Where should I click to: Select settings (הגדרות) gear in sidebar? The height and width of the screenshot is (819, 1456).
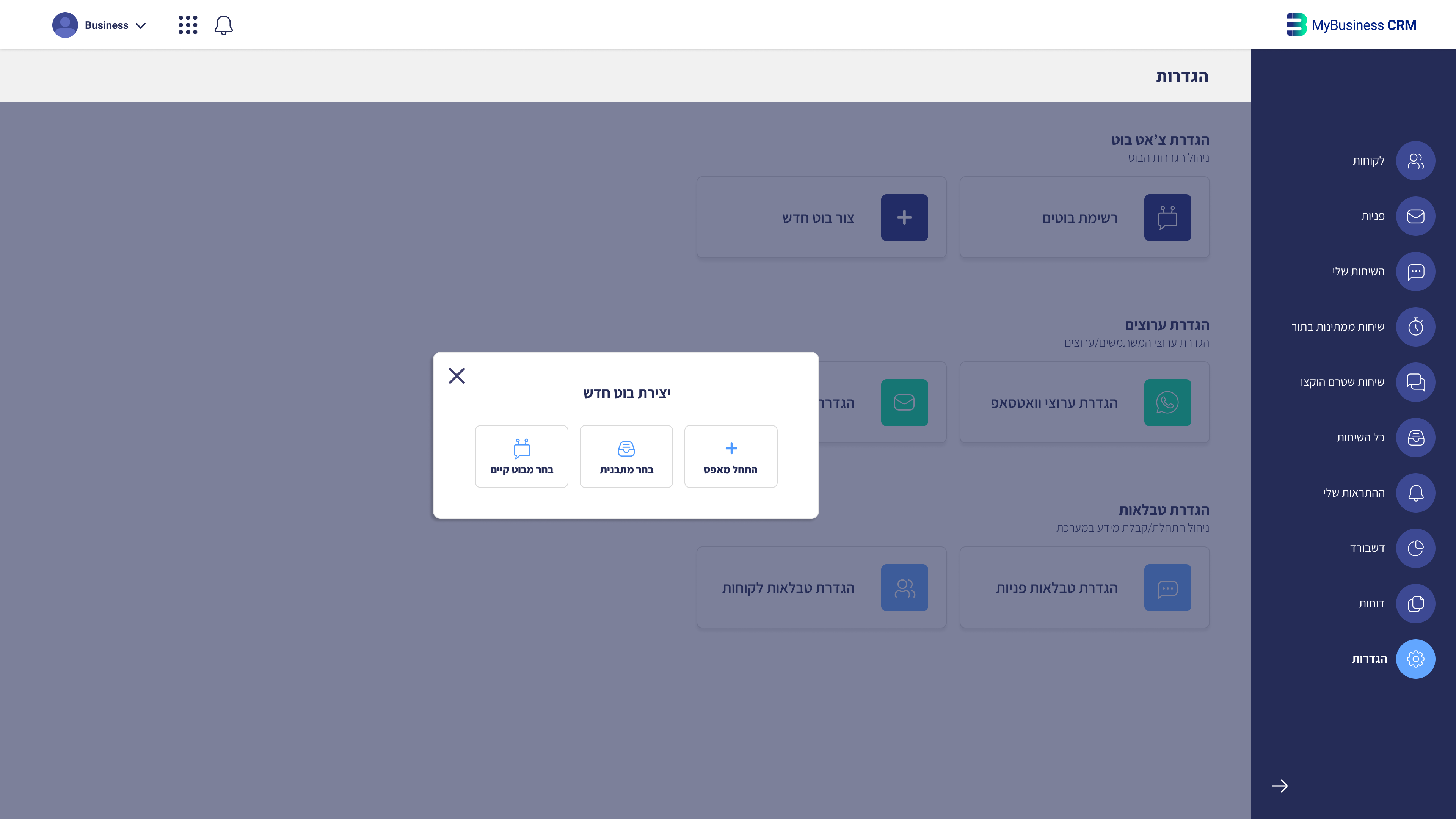[x=1415, y=659]
